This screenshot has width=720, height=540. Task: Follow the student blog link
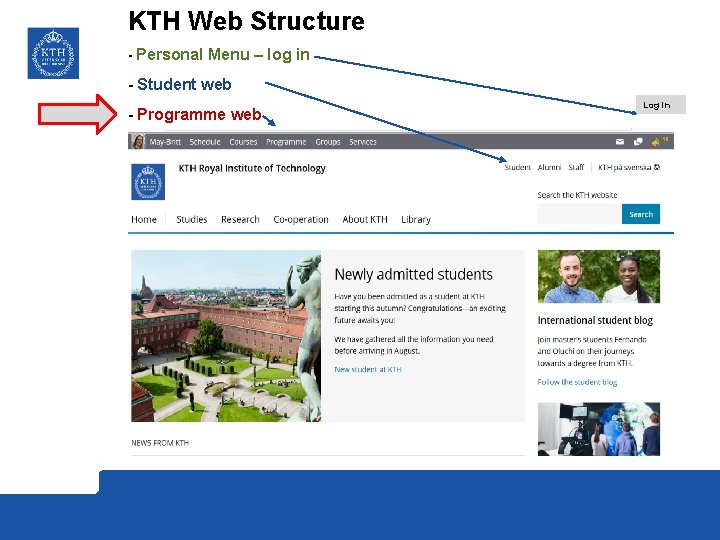[577, 382]
